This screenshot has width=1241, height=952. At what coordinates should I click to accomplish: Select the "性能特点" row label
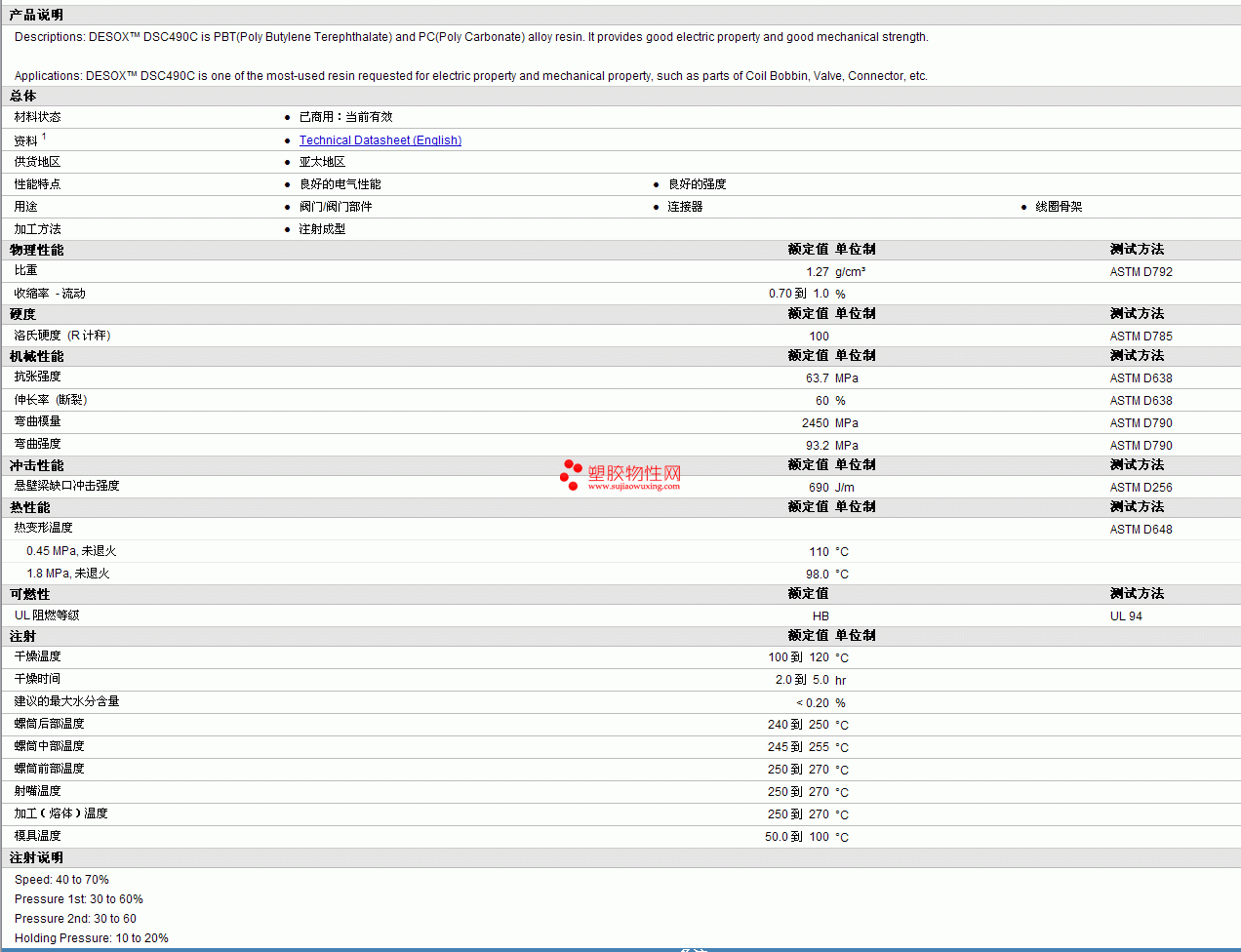click(x=37, y=184)
